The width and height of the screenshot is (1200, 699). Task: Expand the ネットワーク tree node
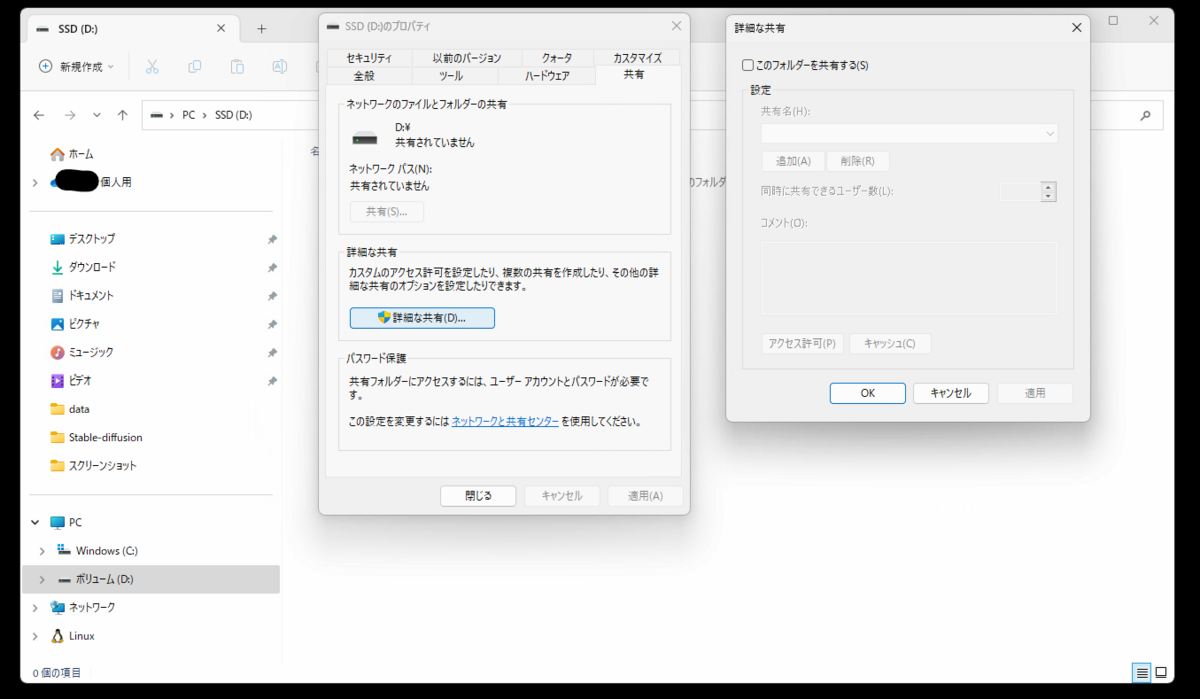point(35,608)
